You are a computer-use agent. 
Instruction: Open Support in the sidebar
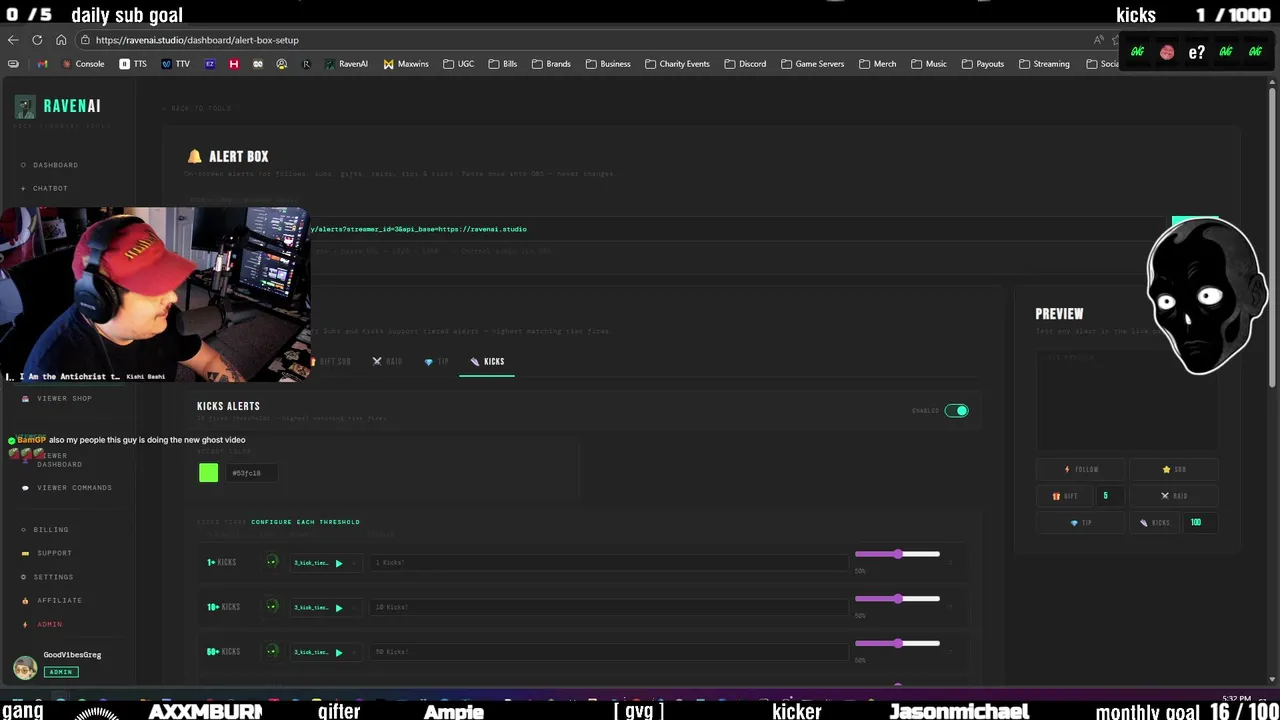coord(47,553)
